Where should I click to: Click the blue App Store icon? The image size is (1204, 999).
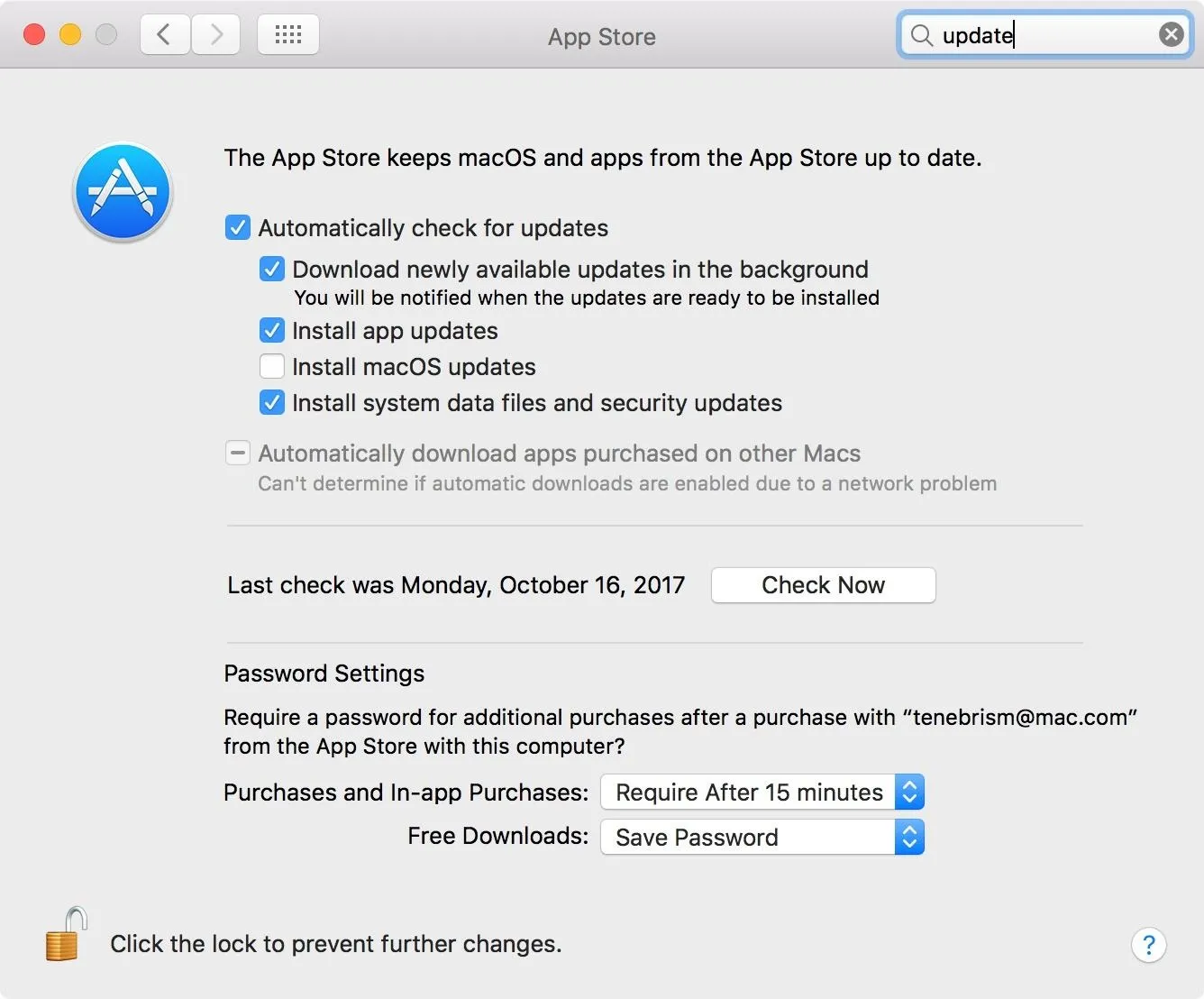click(123, 192)
